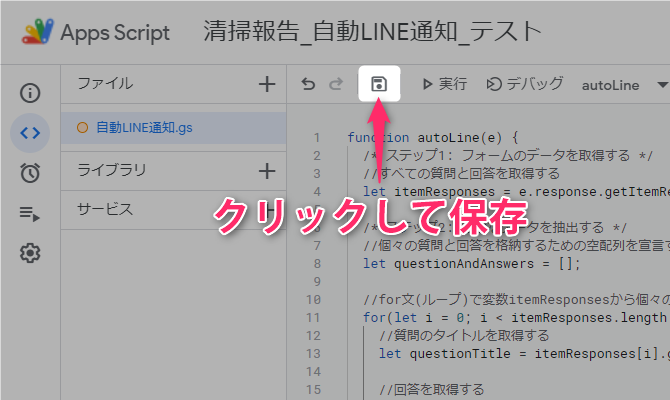Image resolution: width=670 pixels, height=400 pixels.
Task: Click line number 12 in the gutter
Action: [313, 335]
